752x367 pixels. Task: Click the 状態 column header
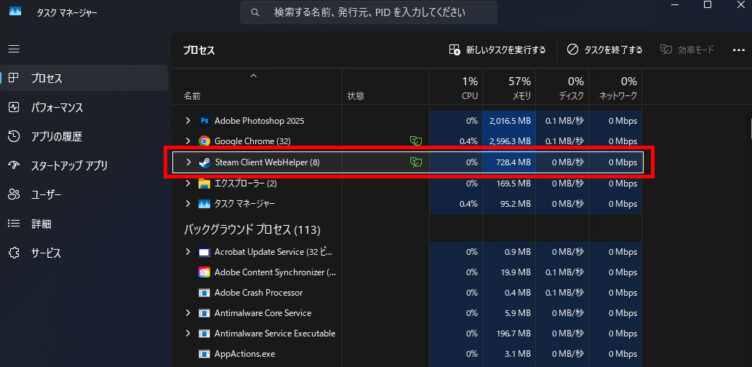point(355,96)
